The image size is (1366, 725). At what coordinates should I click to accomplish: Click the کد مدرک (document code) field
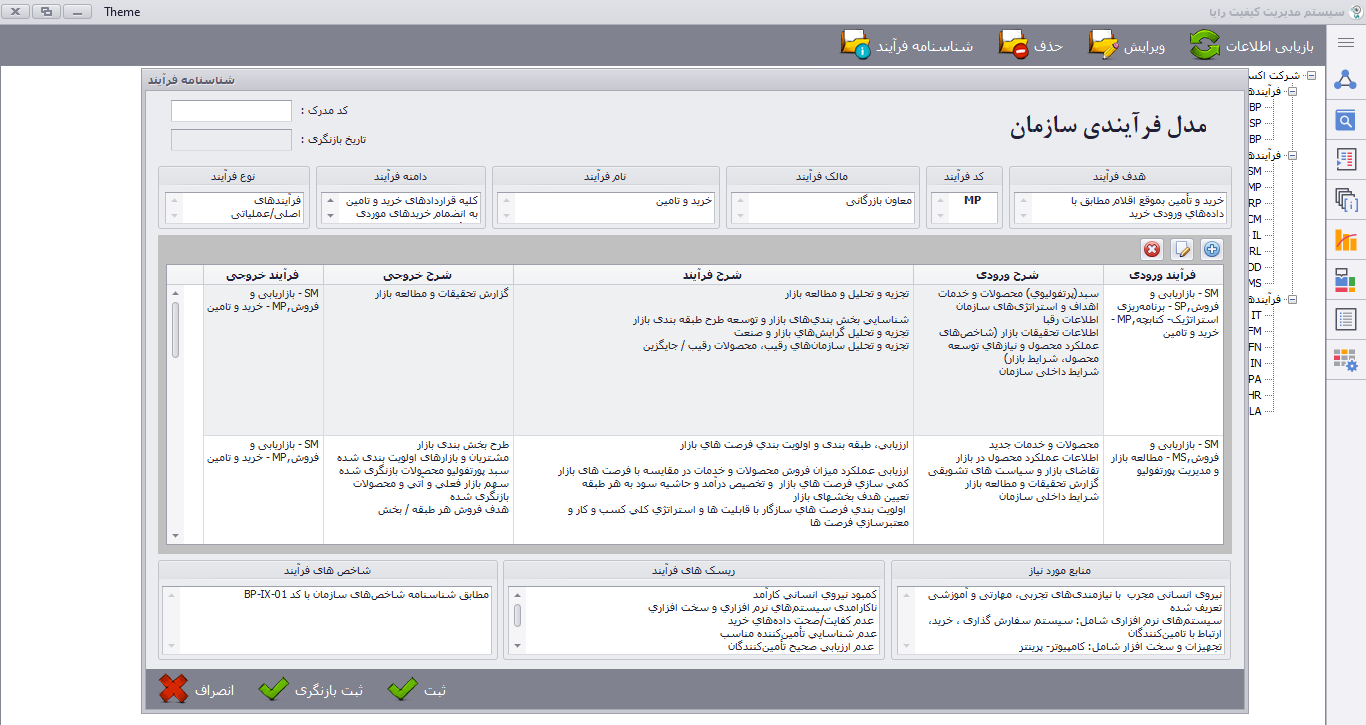231,111
